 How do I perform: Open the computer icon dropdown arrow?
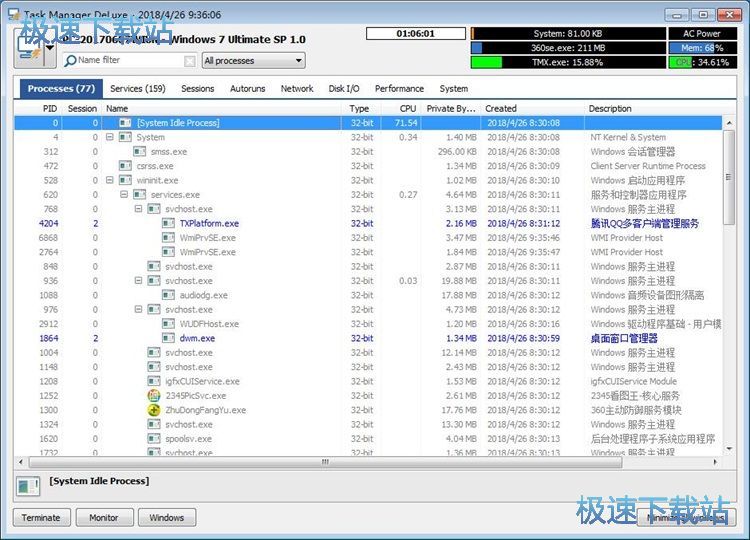50,48
